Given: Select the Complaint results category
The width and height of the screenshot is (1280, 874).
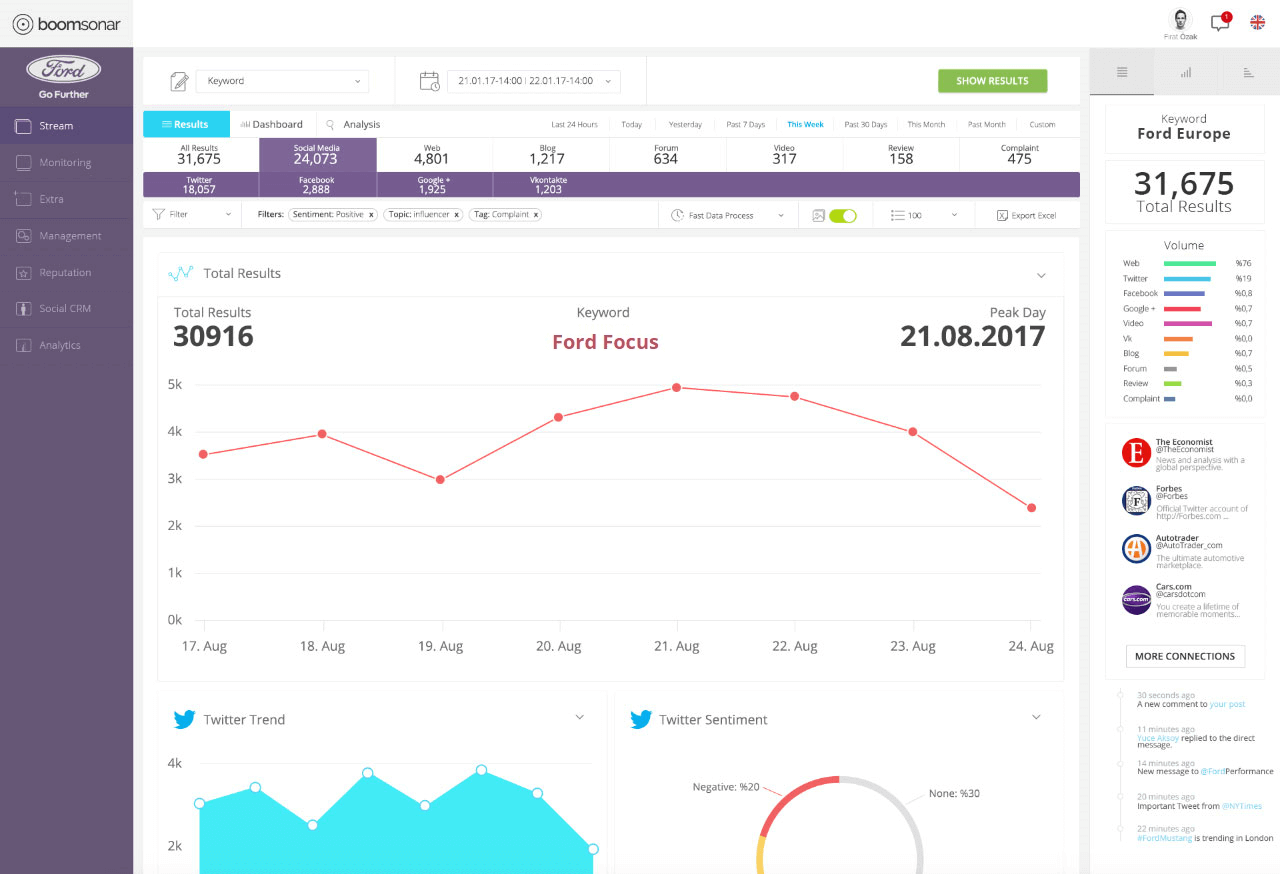Looking at the screenshot, I should (1019, 154).
